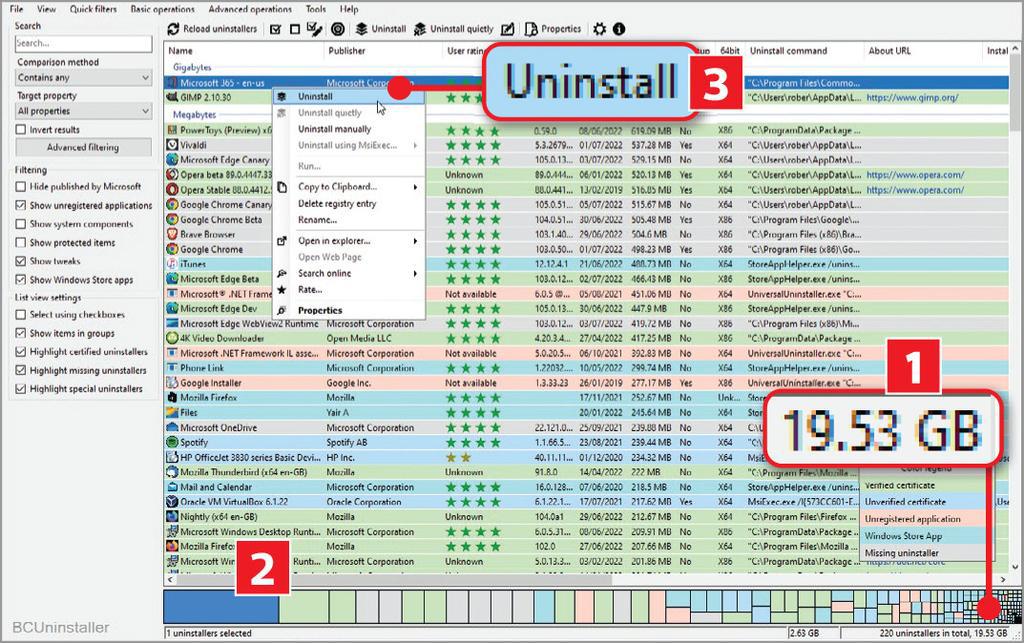1024x643 pixels.
Task: Click the edit pencil toolbar icon
Action: (507, 29)
